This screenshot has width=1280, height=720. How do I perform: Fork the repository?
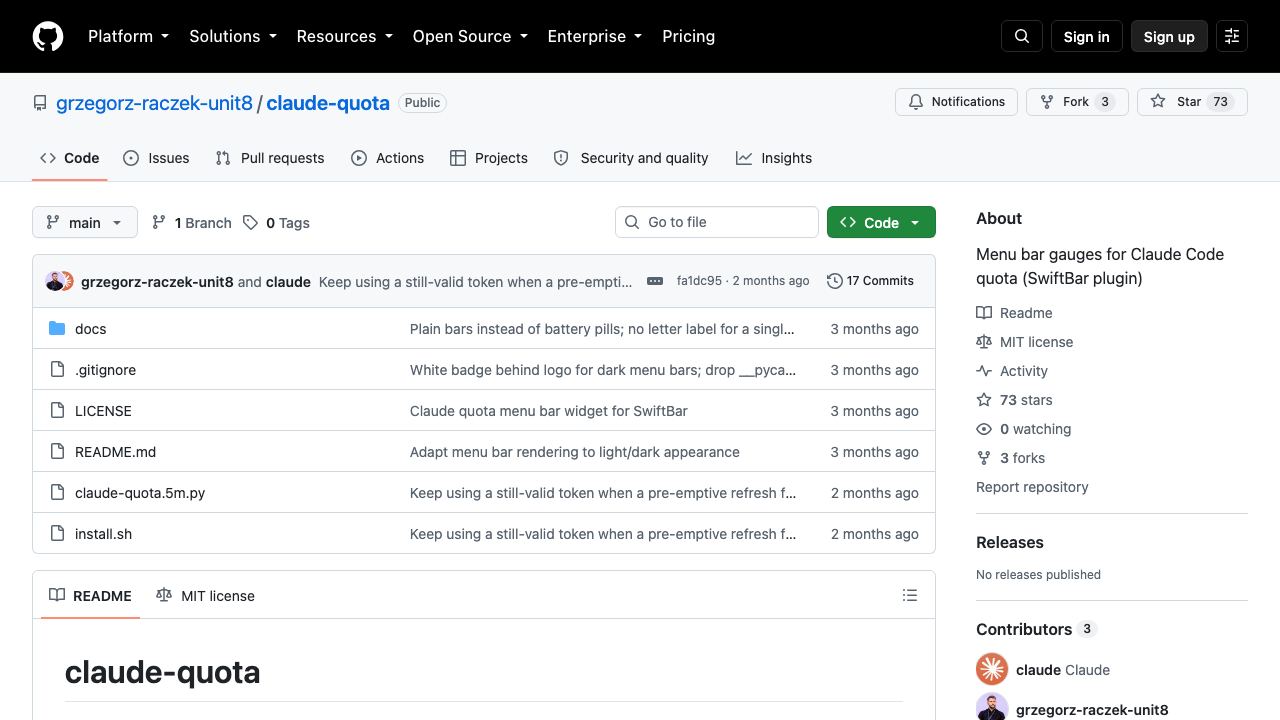[1077, 102]
